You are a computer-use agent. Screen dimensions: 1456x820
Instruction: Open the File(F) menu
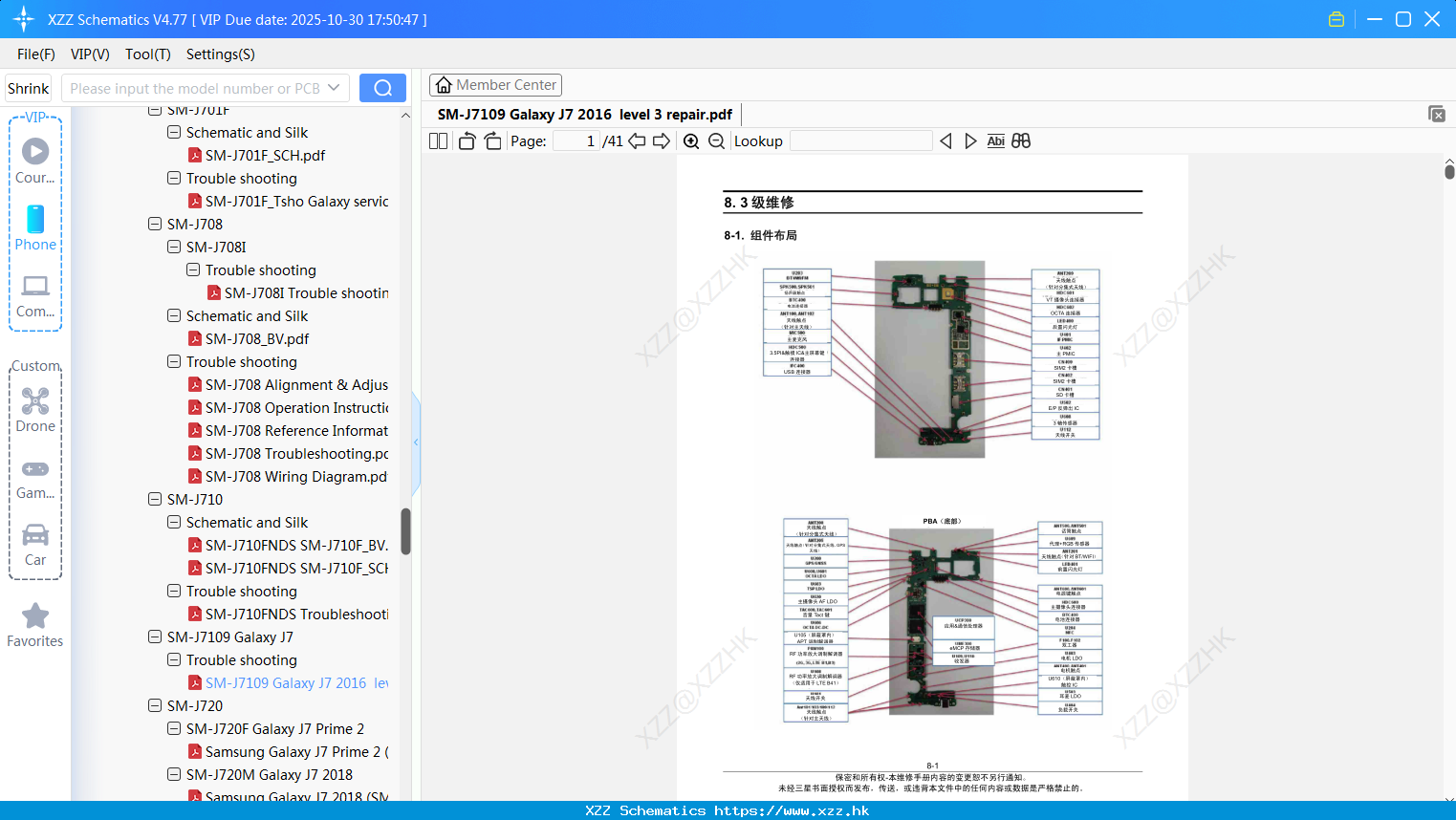[x=36, y=54]
